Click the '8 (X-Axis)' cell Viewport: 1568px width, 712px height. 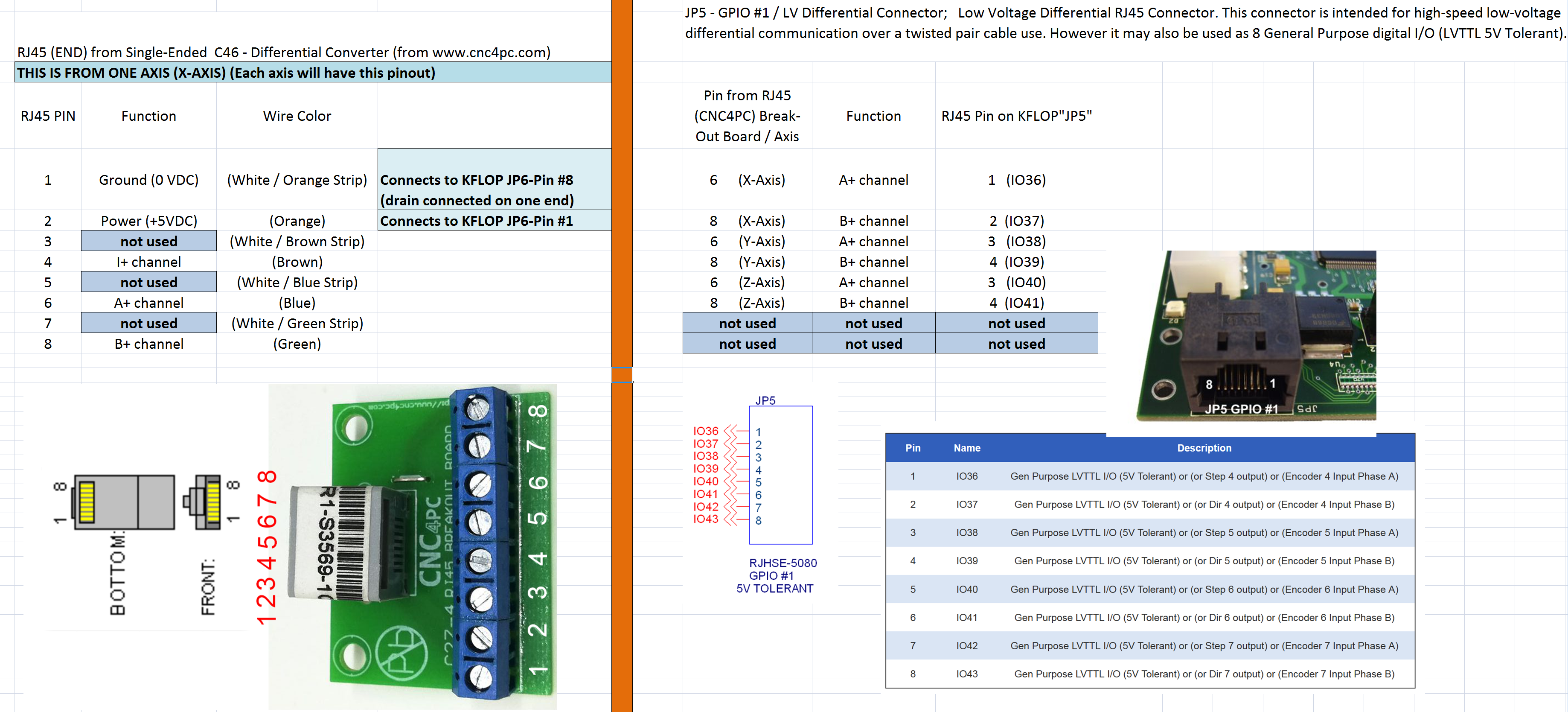747,221
